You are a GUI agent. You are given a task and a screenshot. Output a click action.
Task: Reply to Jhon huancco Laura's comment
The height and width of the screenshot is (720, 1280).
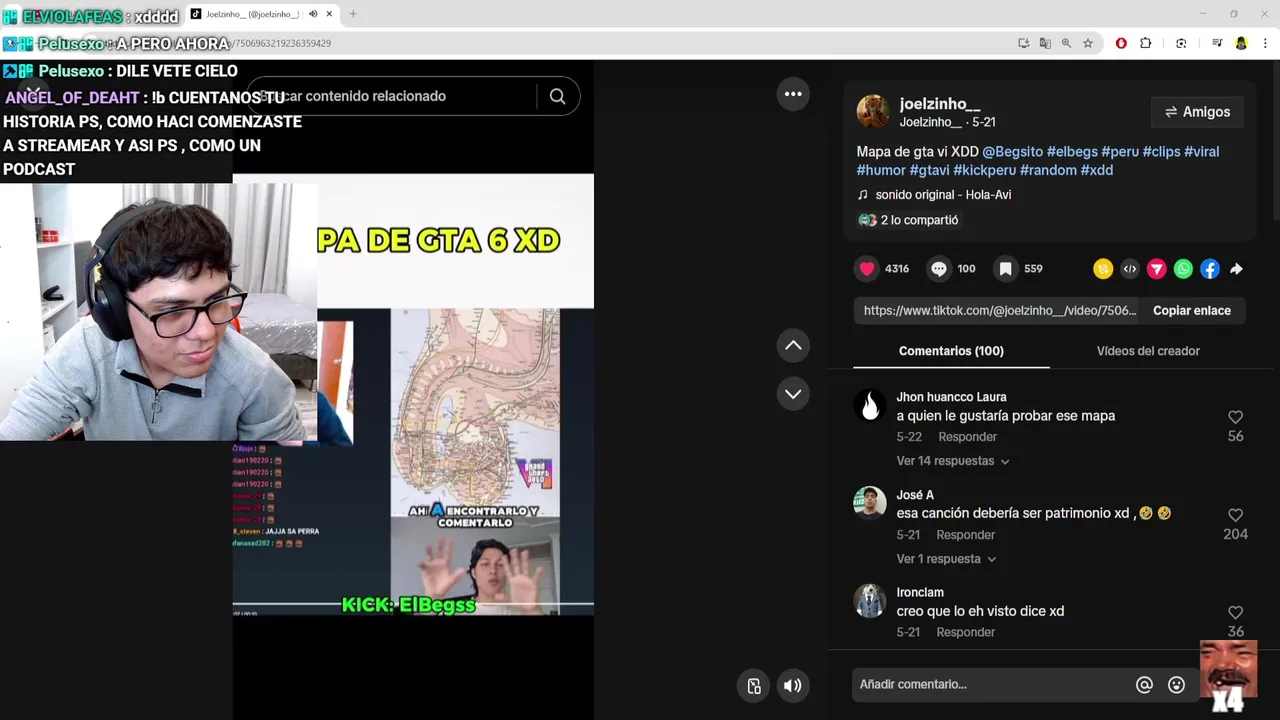[967, 437]
